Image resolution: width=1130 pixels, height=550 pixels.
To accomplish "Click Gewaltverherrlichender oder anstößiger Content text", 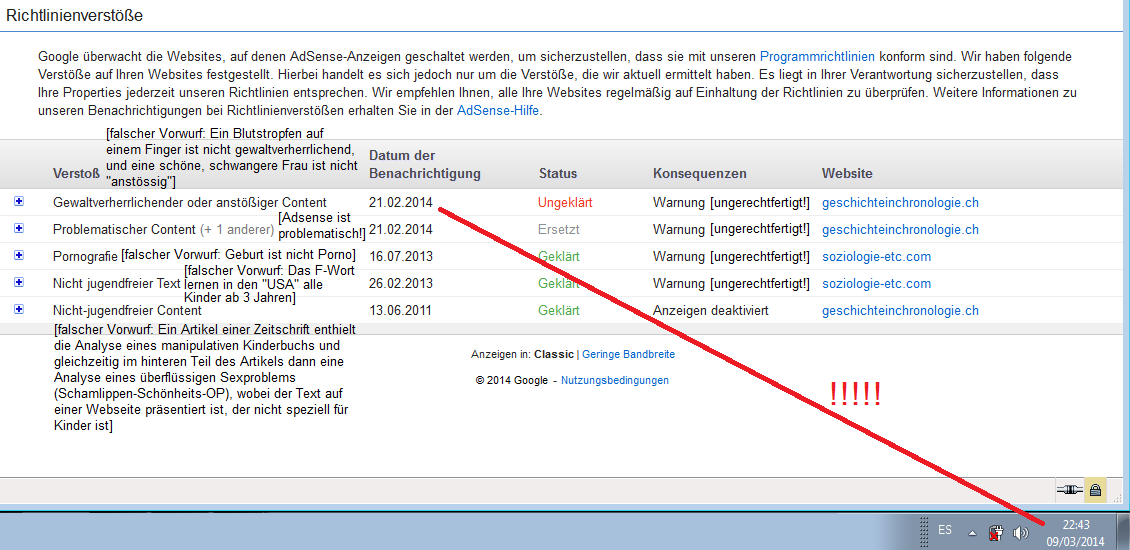I will (190, 203).
